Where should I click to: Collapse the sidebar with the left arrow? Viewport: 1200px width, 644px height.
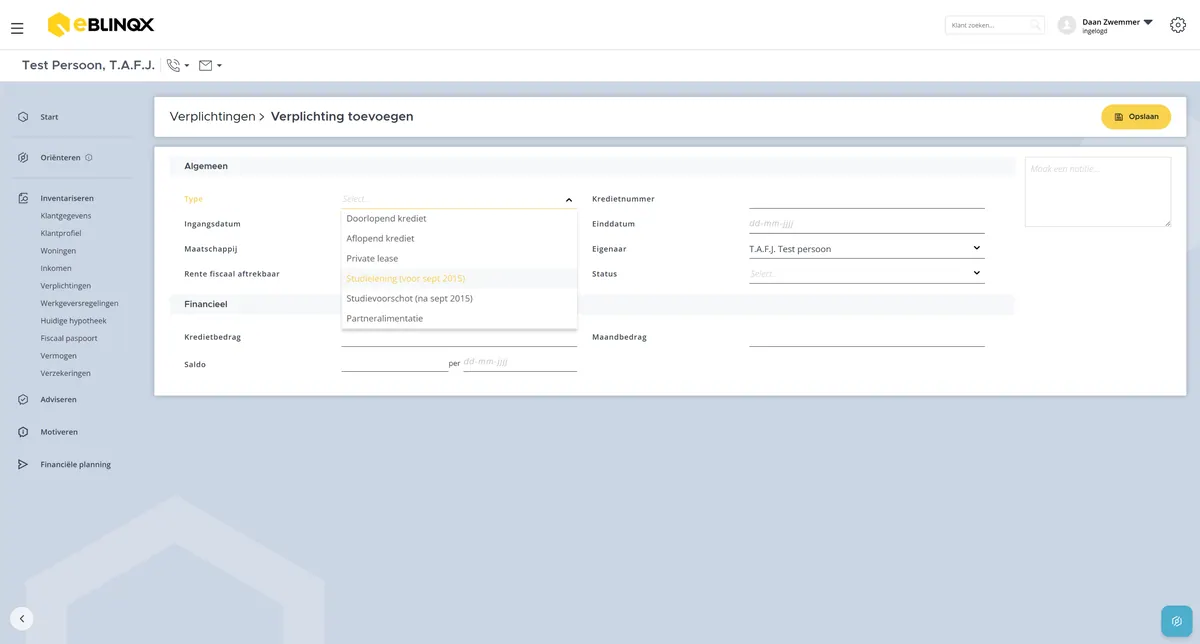pos(22,619)
